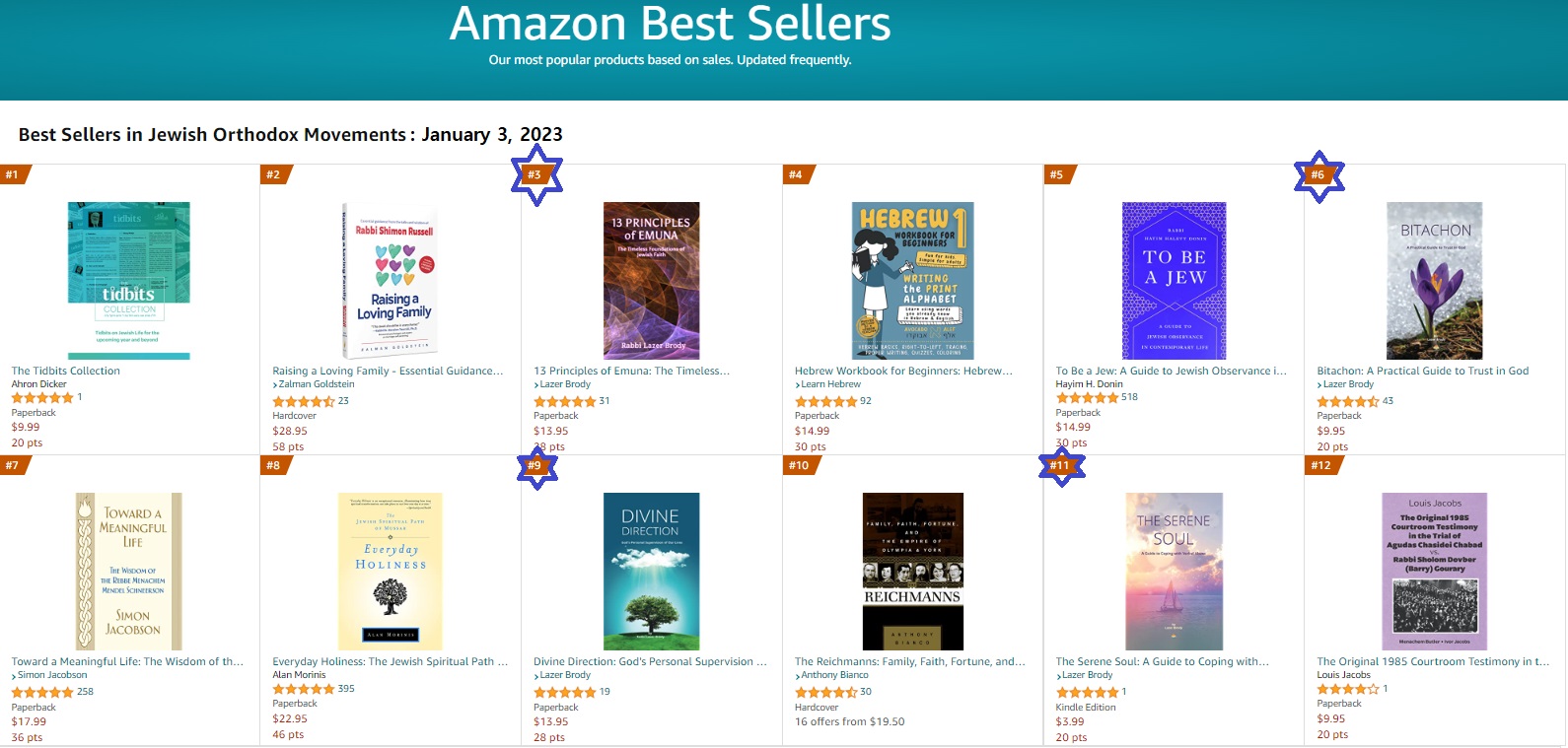The width and height of the screenshot is (1568, 748).
Task: Click the star rating for To Be a Jew
Action: pos(1087,397)
